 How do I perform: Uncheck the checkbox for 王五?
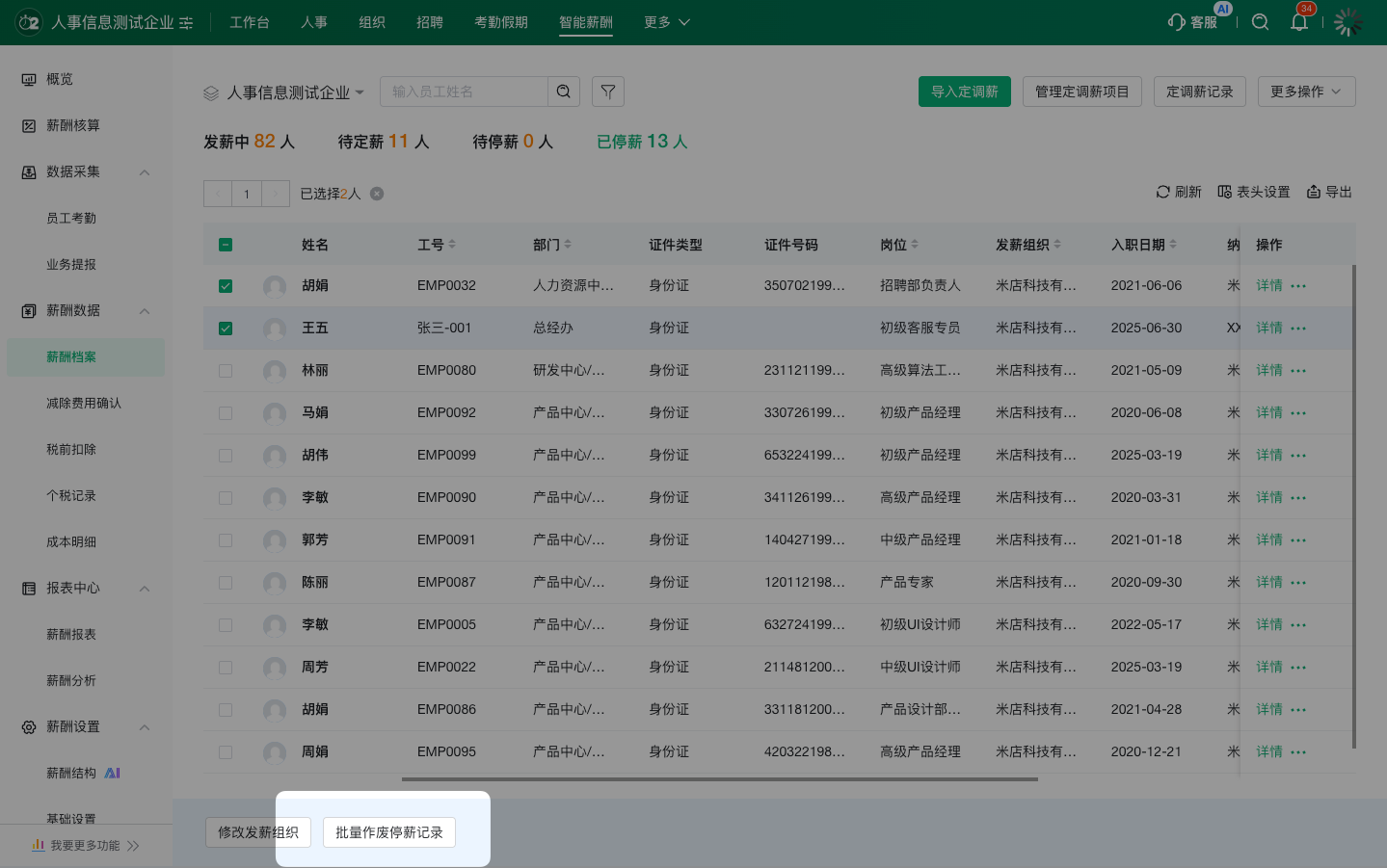point(226,329)
